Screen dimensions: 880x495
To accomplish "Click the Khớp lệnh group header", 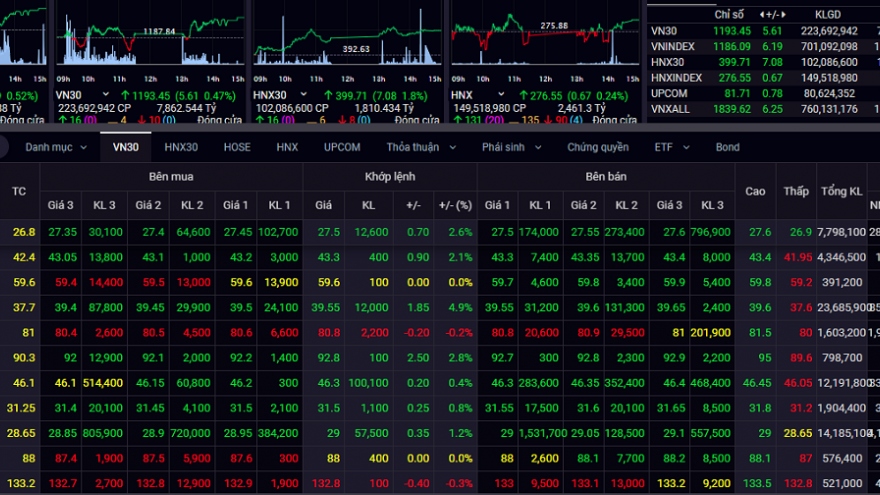I will (390, 177).
